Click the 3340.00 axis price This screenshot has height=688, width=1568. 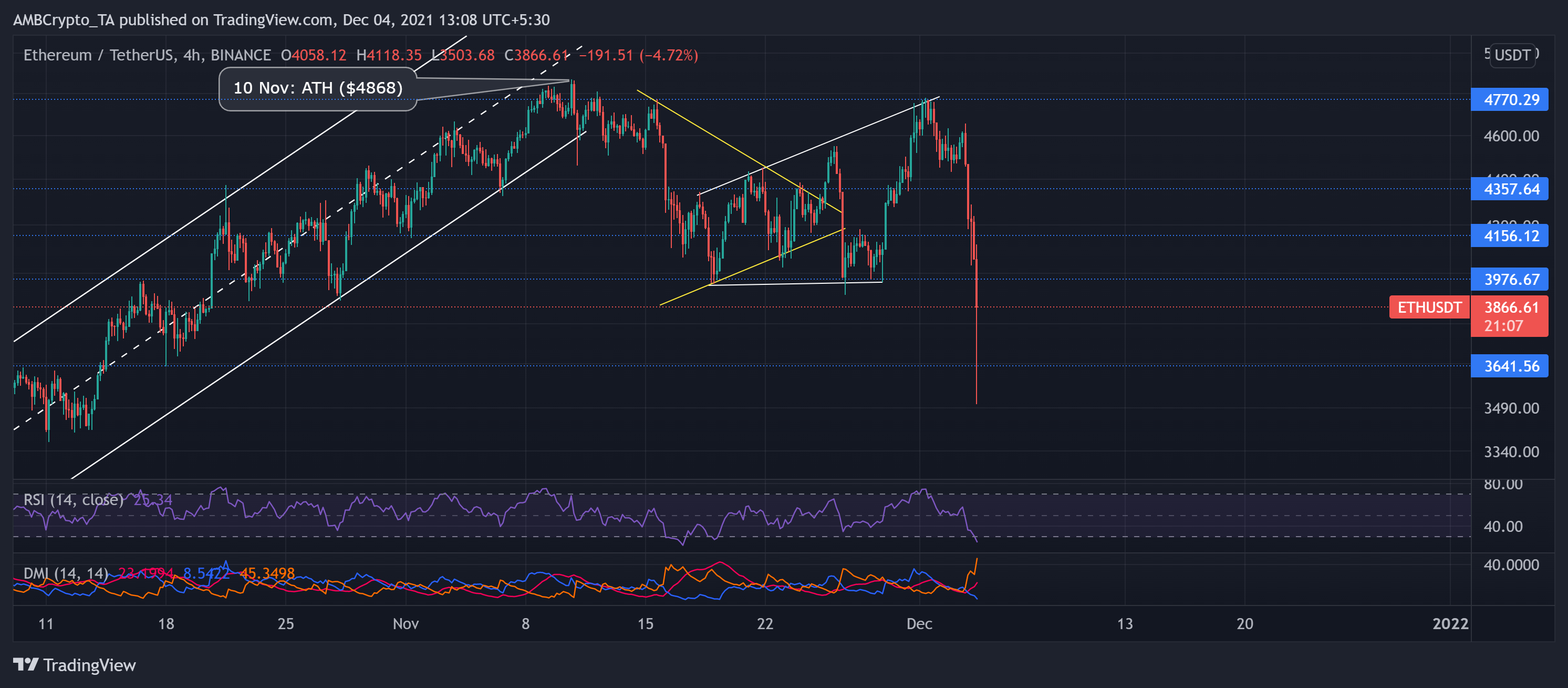pyautogui.click(x=1511, y=452)
